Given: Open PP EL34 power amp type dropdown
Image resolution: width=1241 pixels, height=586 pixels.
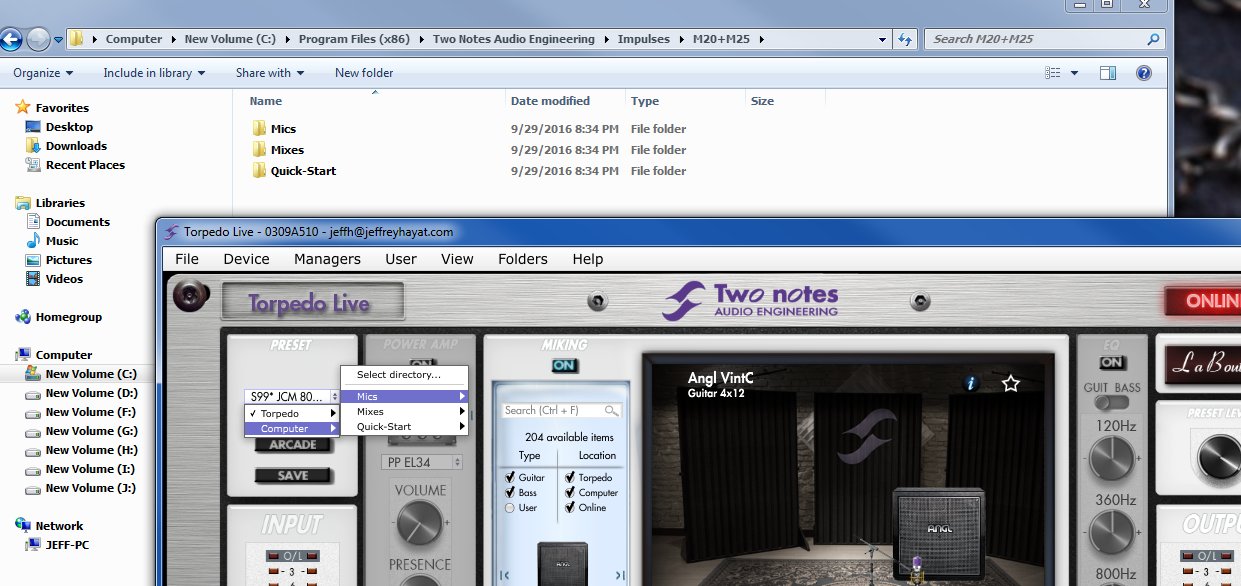Looking at the screenshot, I should coord(423,462).
